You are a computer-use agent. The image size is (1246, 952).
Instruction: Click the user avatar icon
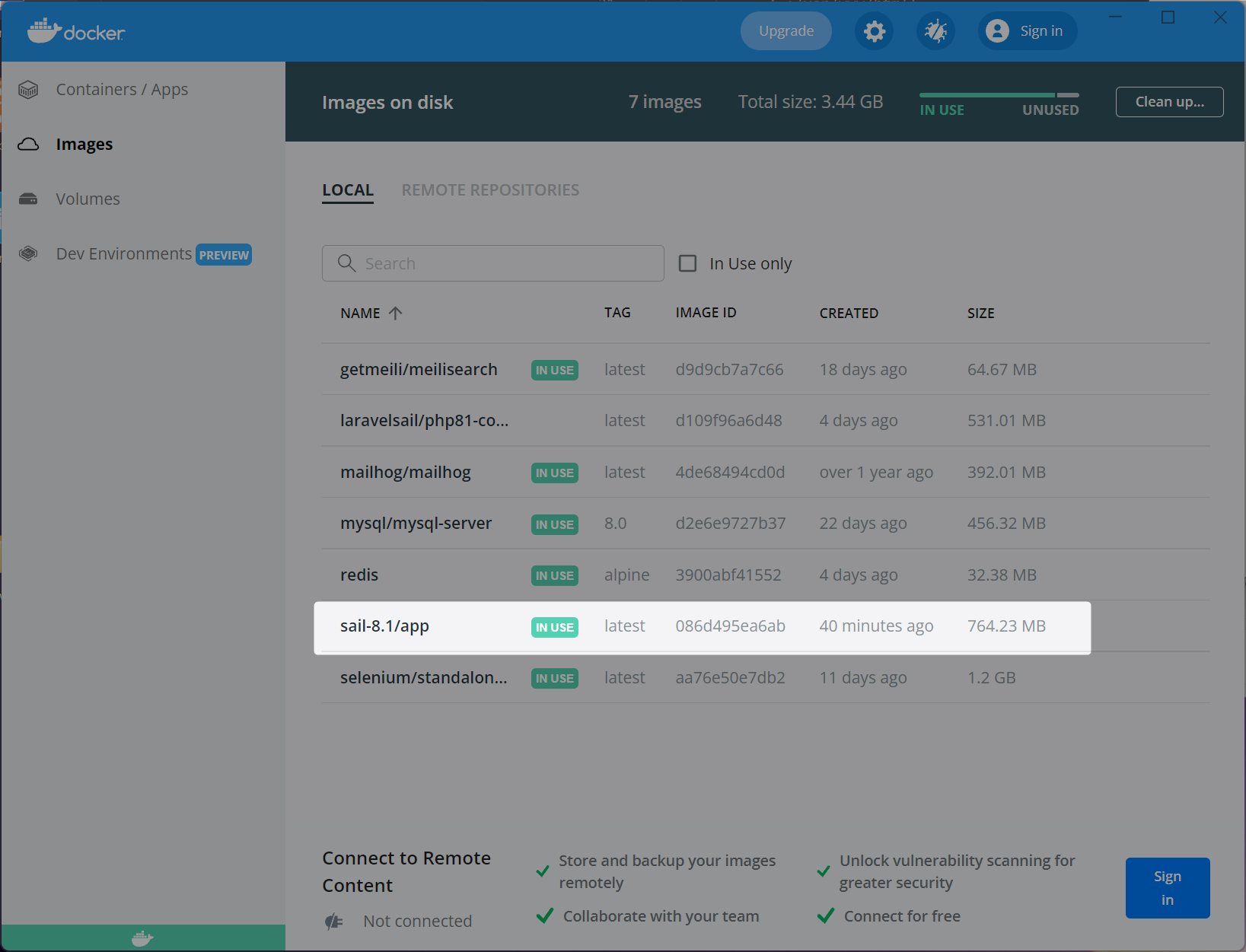coord(997,31)
